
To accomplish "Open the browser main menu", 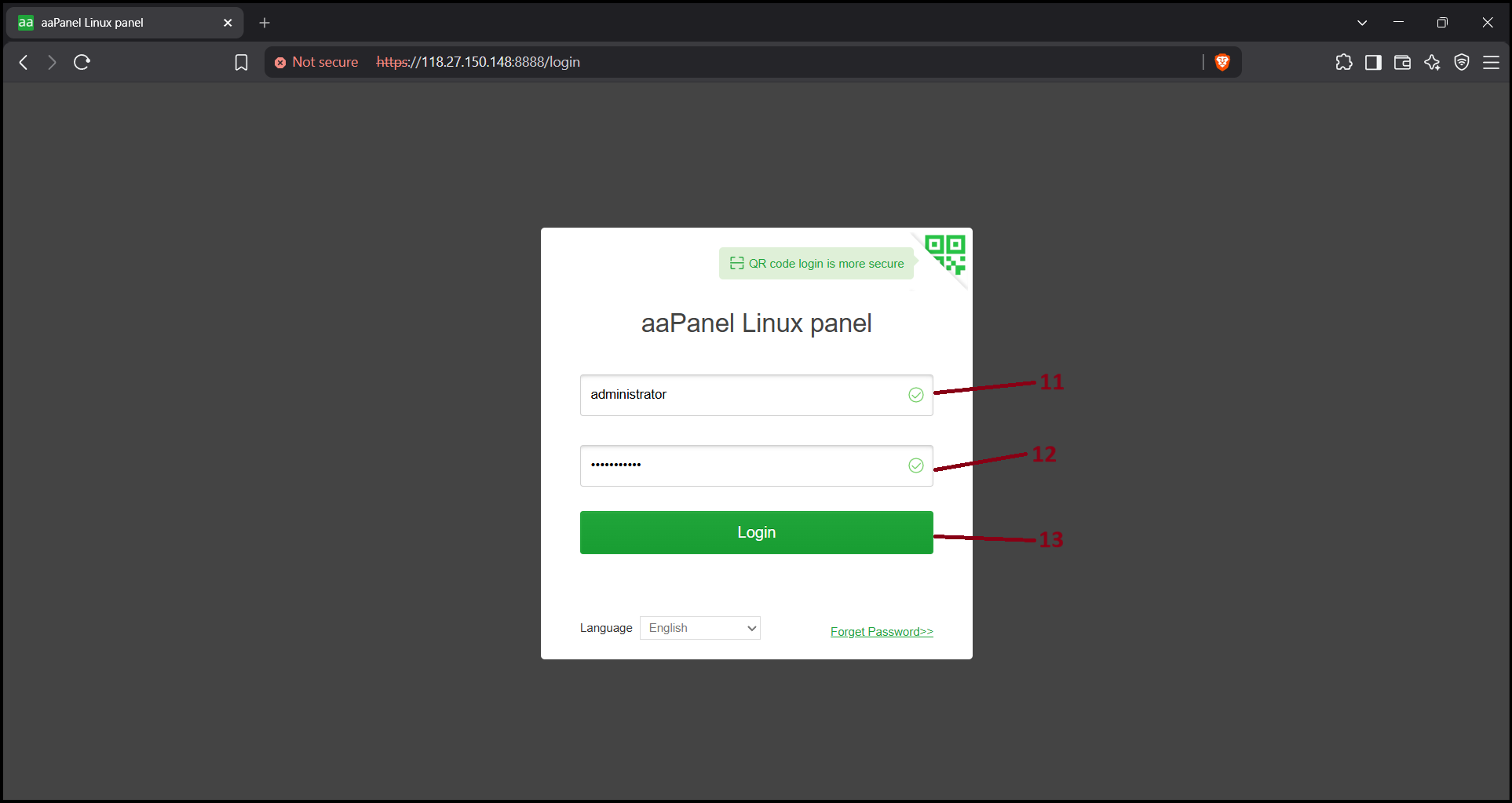I will click(1491, 62).
